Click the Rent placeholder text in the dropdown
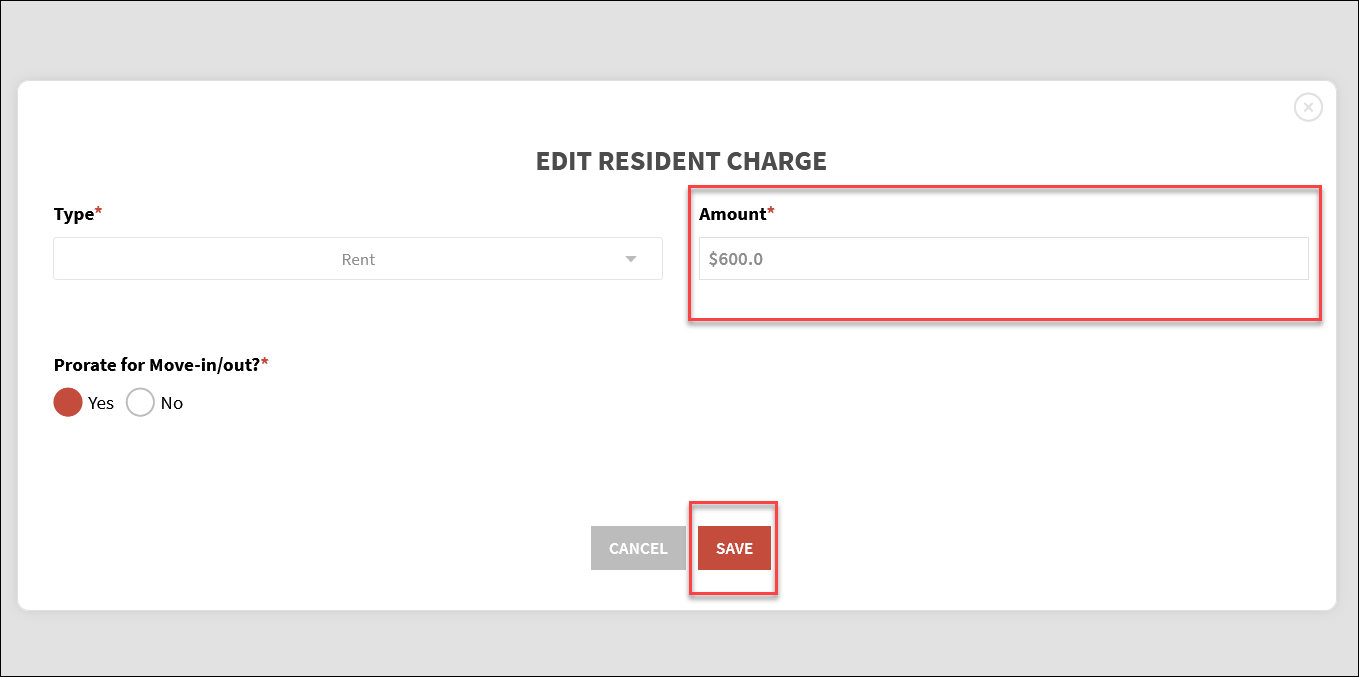 coord(358,258)
